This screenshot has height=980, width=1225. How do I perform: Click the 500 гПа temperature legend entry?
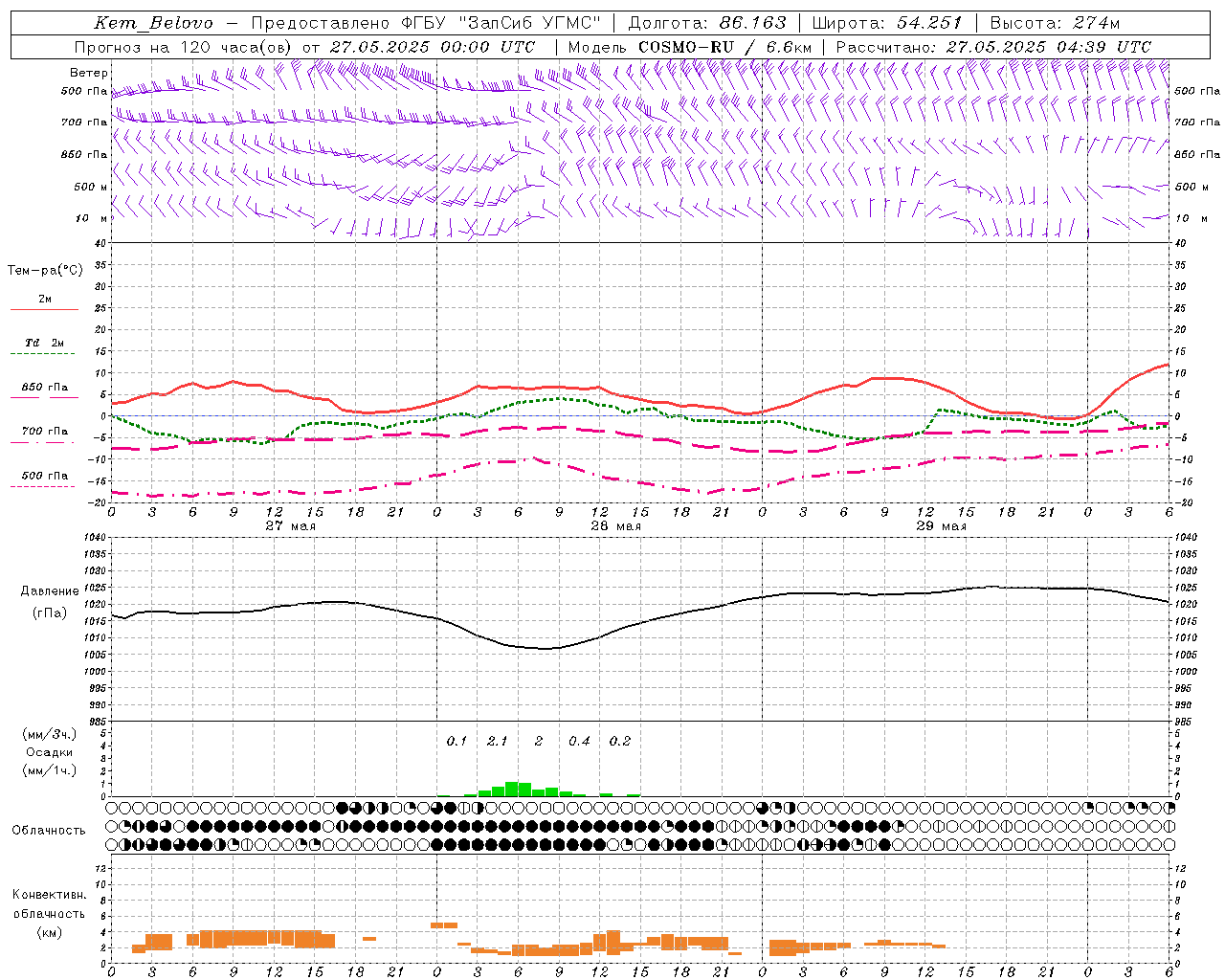45,476
